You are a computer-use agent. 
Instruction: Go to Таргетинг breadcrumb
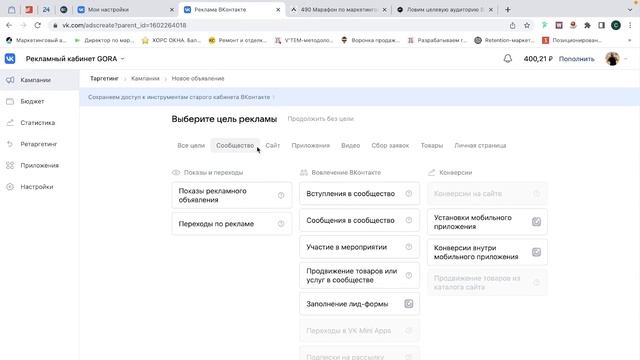tap(104, 78)
